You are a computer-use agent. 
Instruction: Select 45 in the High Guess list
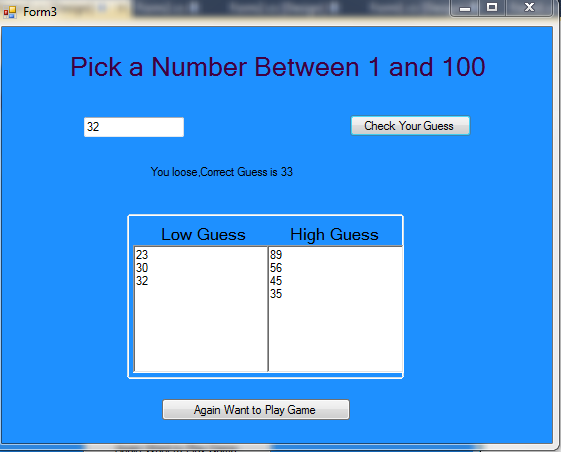point(276,281)
